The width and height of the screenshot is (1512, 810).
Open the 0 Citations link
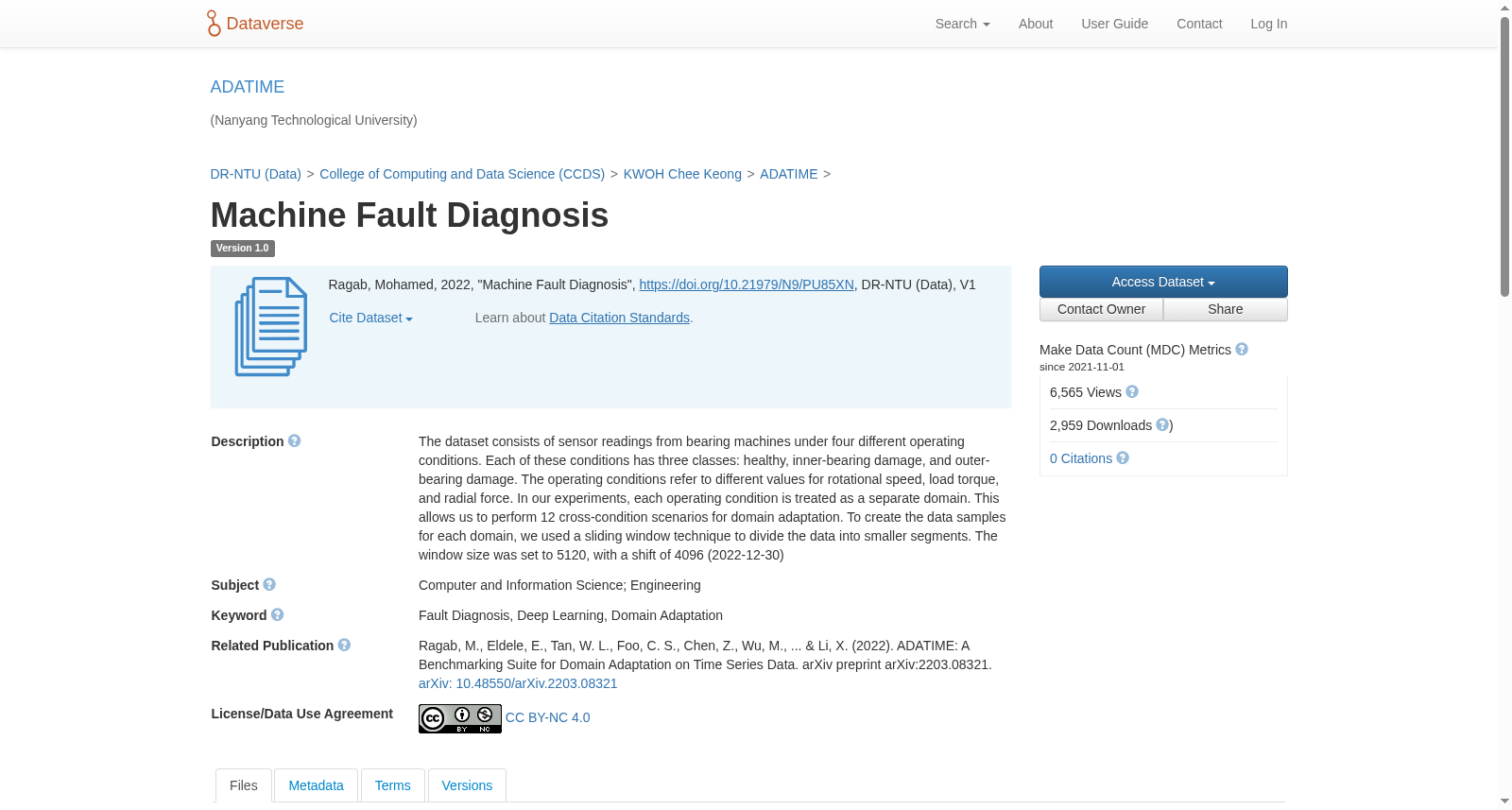coord(1081,458)
